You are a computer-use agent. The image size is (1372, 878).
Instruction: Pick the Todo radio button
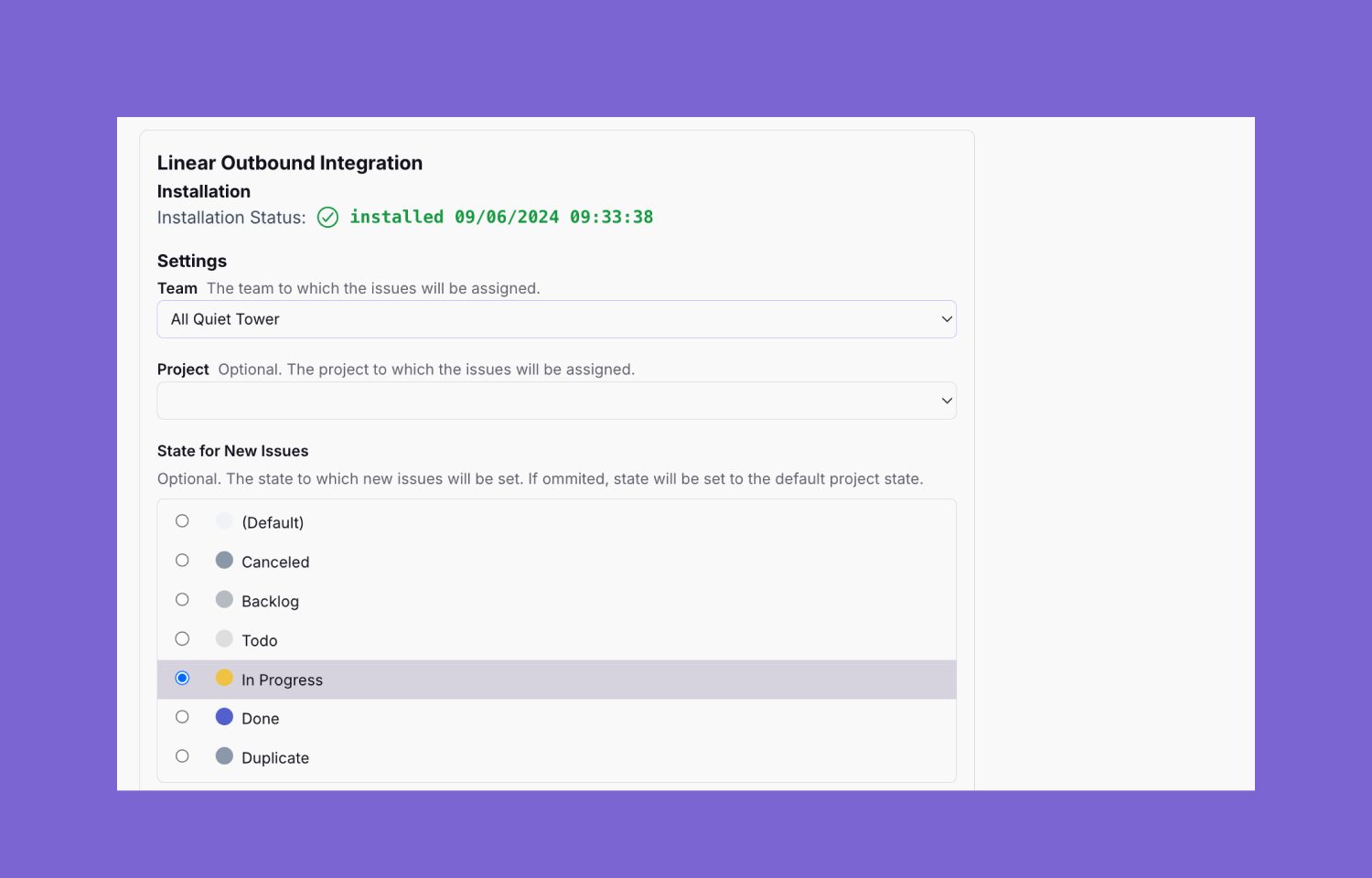pyautogui.click(x=182, y=639)
